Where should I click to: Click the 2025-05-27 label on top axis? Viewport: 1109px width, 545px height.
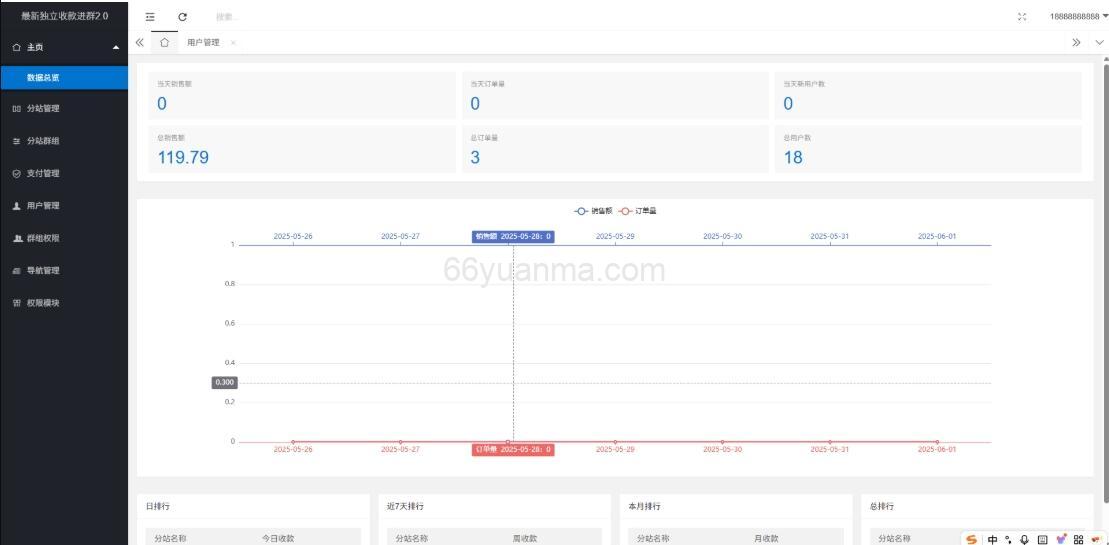tap(400, 236)
